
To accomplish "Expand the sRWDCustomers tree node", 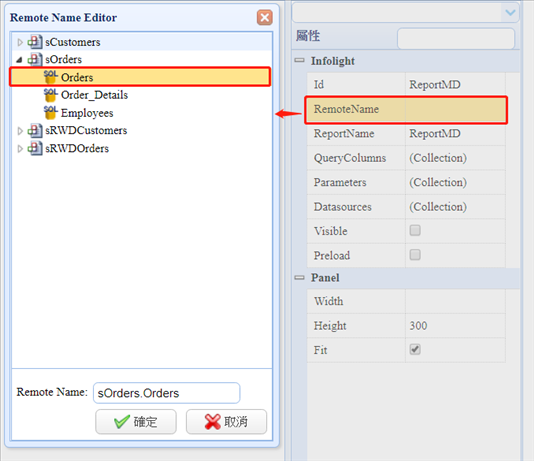I will pos(20,131).
